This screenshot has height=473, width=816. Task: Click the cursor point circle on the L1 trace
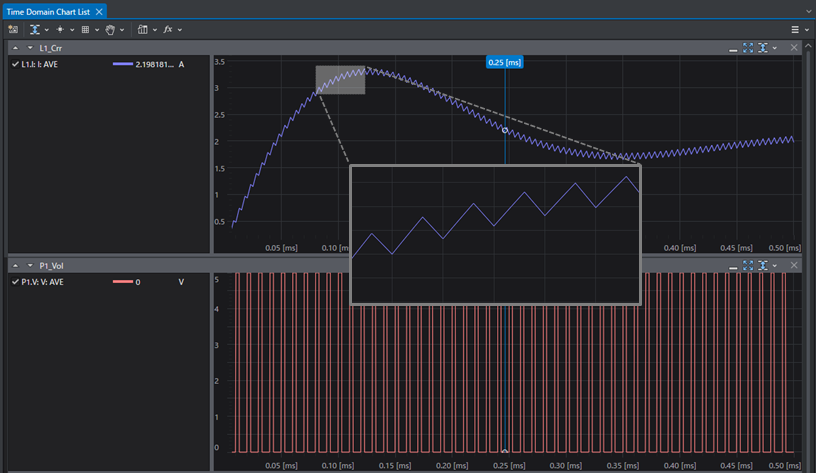(x=505, y=130)
